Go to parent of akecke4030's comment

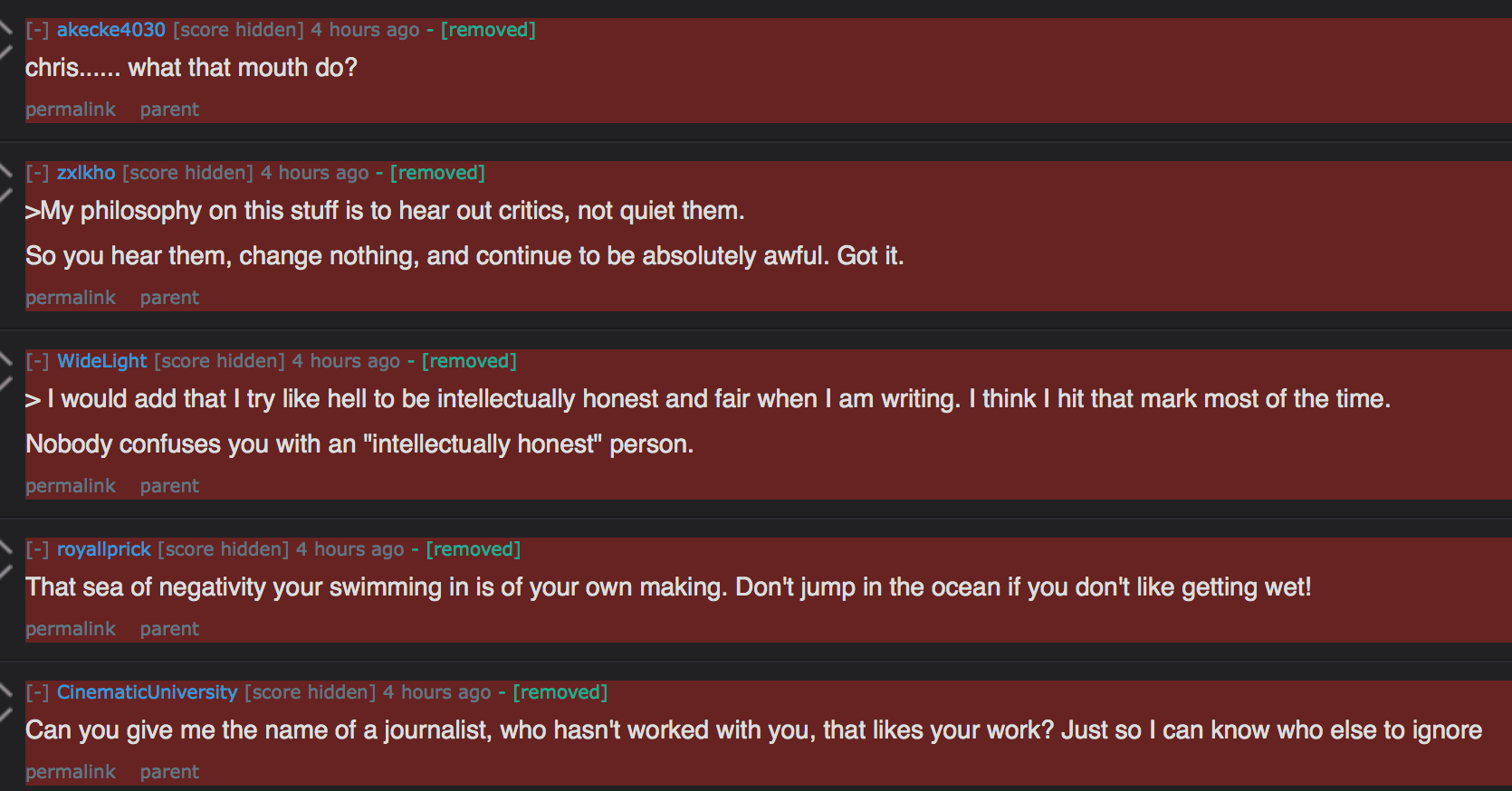169,110
